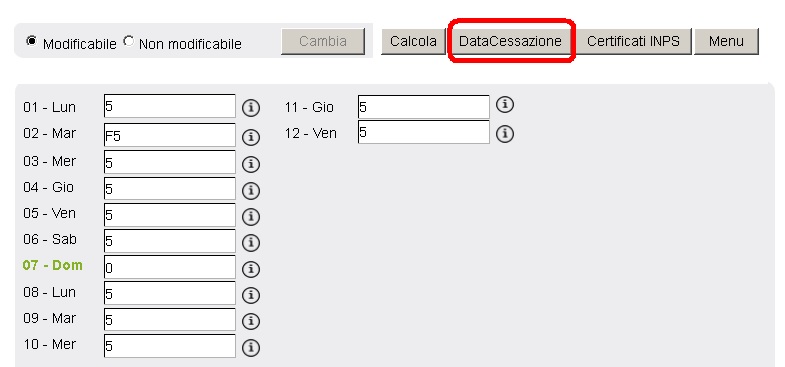This screenshot has height=367, width=785.
Task: Select the Modificabile radio option
Action: pos(32,41)
